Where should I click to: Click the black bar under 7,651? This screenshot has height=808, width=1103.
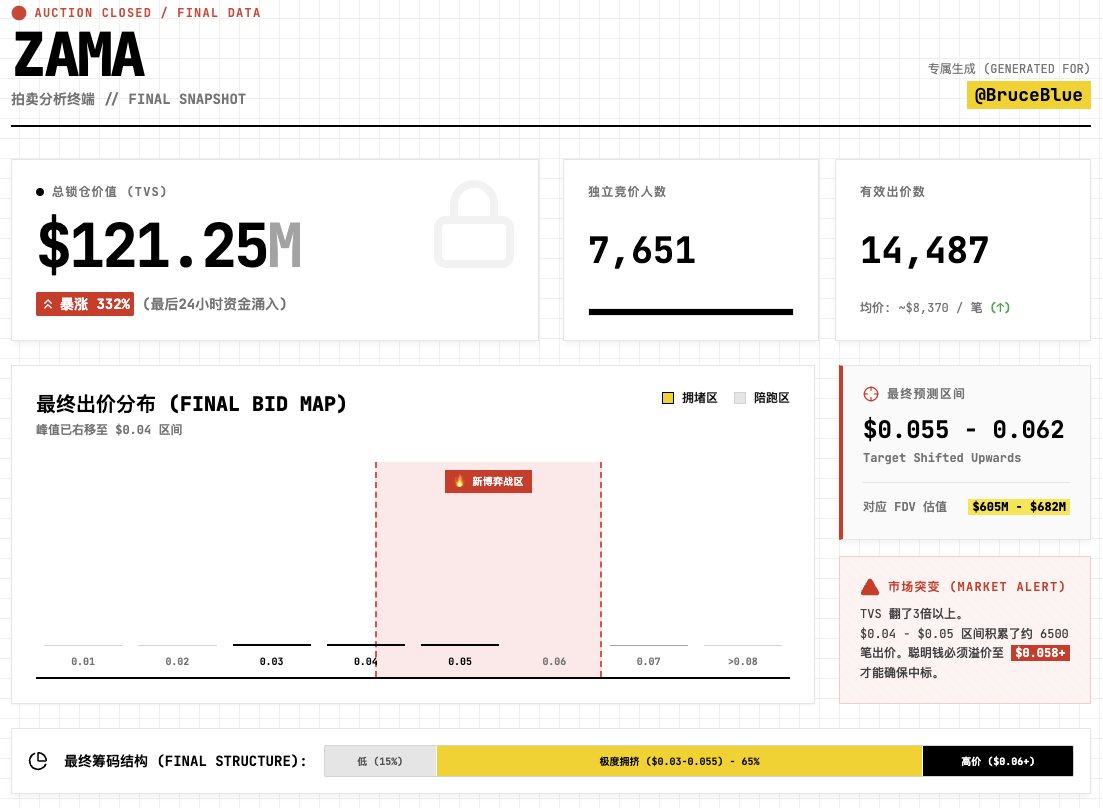pyautogui.click(x=691, y=312)
